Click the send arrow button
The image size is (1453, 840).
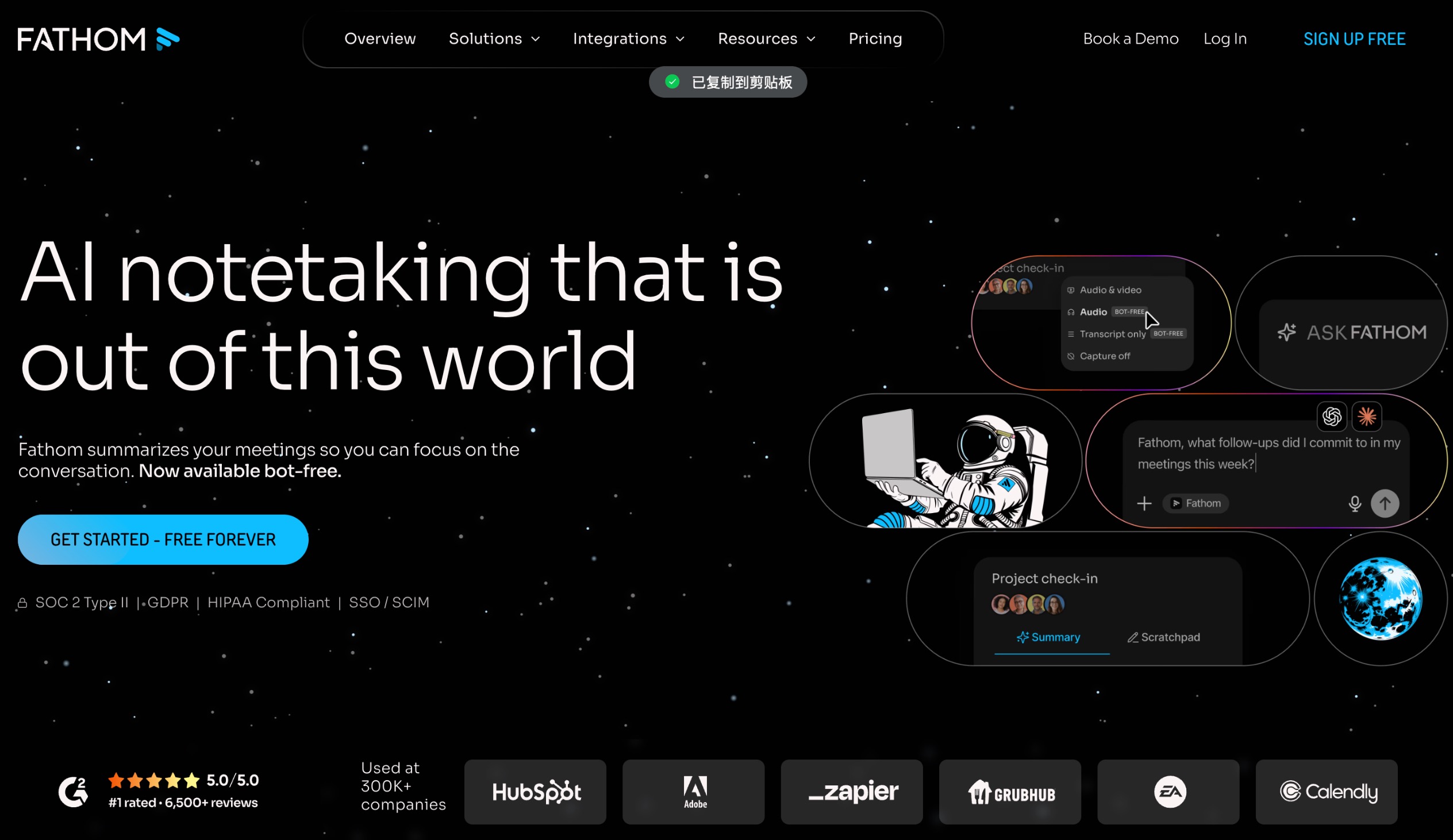pos(1385,503)
